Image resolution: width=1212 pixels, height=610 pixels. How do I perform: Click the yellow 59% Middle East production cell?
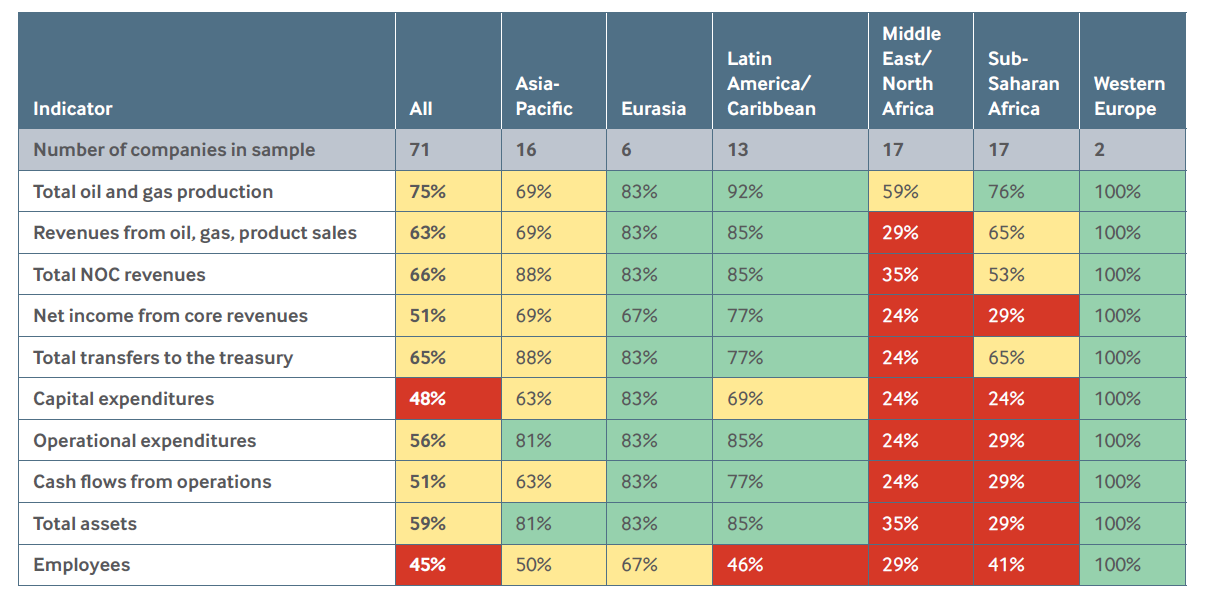[921, 192]
